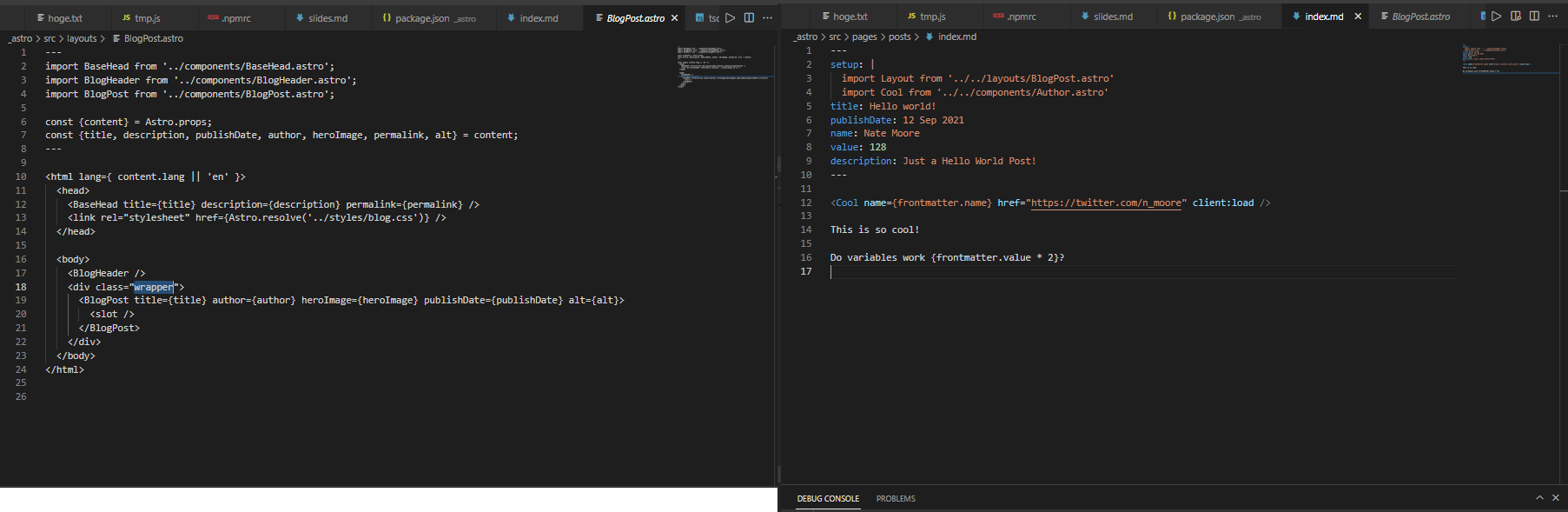Open More Actions menu in right editor group
This screenshot has width=1568, height=512.
pyautogui.click(x=1552, y=16)
